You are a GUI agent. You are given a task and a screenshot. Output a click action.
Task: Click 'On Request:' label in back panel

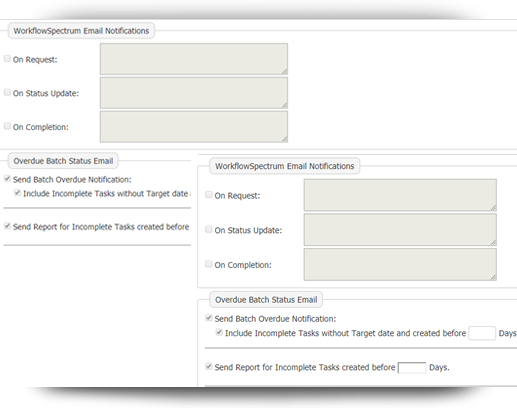(x=35, y=60)
